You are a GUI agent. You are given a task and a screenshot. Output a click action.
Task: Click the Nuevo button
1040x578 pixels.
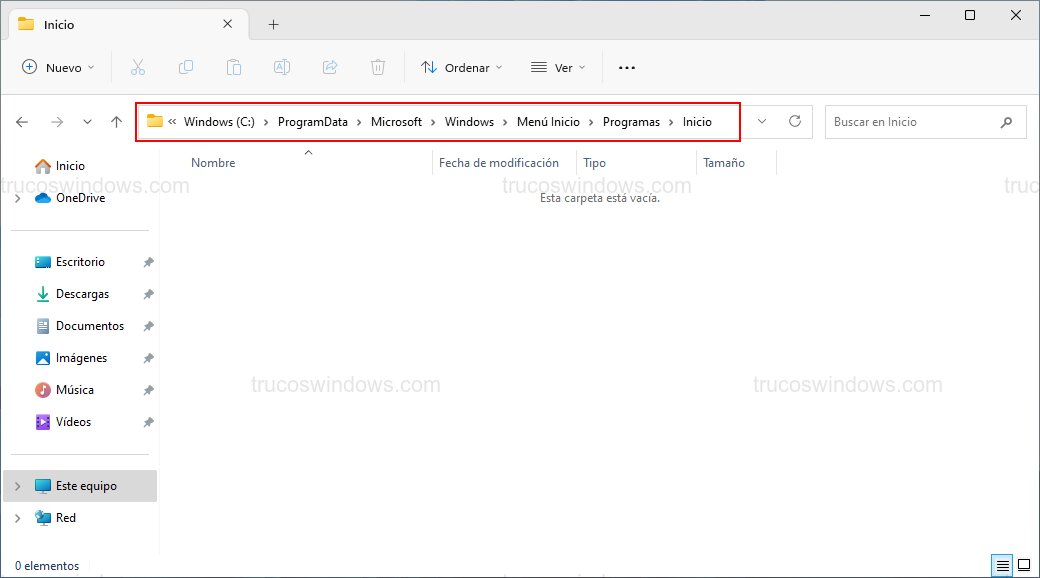(x=57, y=66)
